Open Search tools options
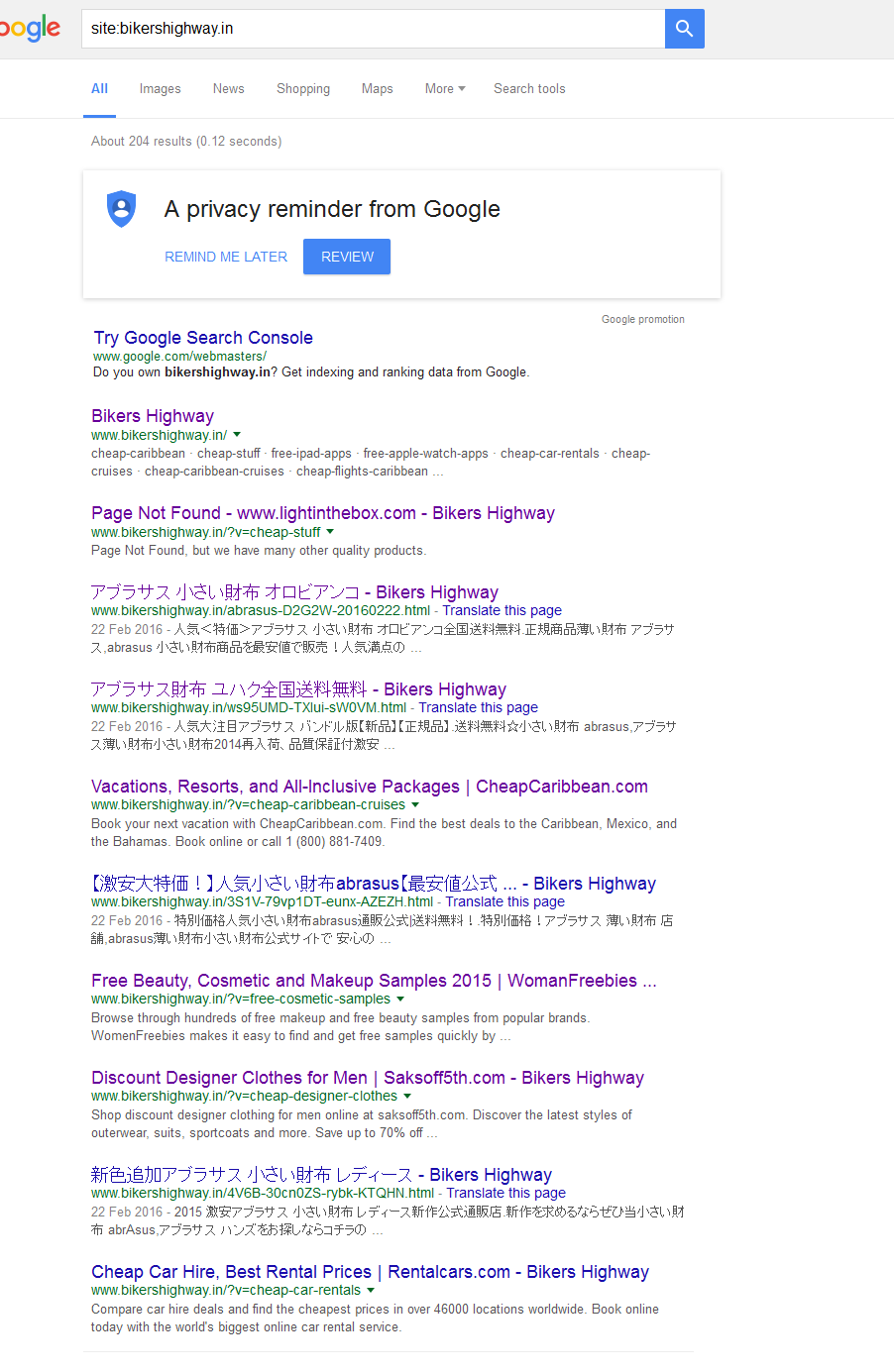Viewport: 894px width, 1372px height. [529, 89]
